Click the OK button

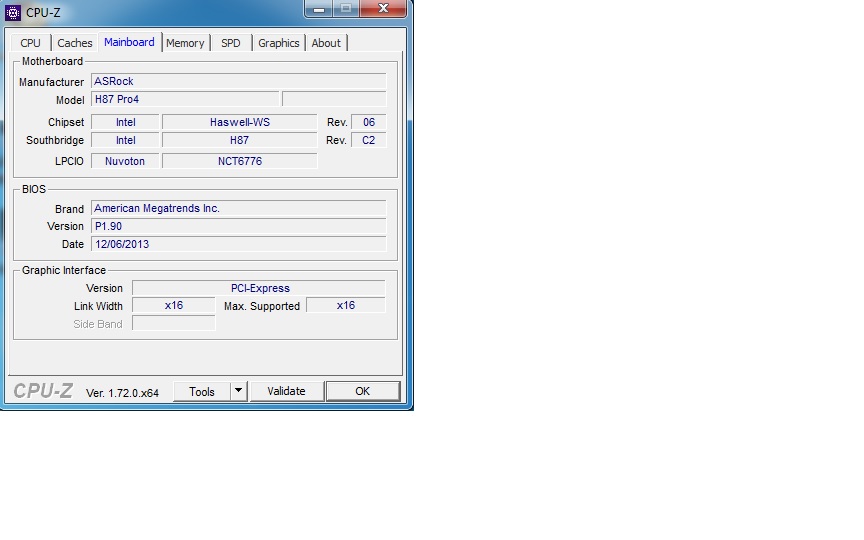pyautogui.click(x=363, y=391)
